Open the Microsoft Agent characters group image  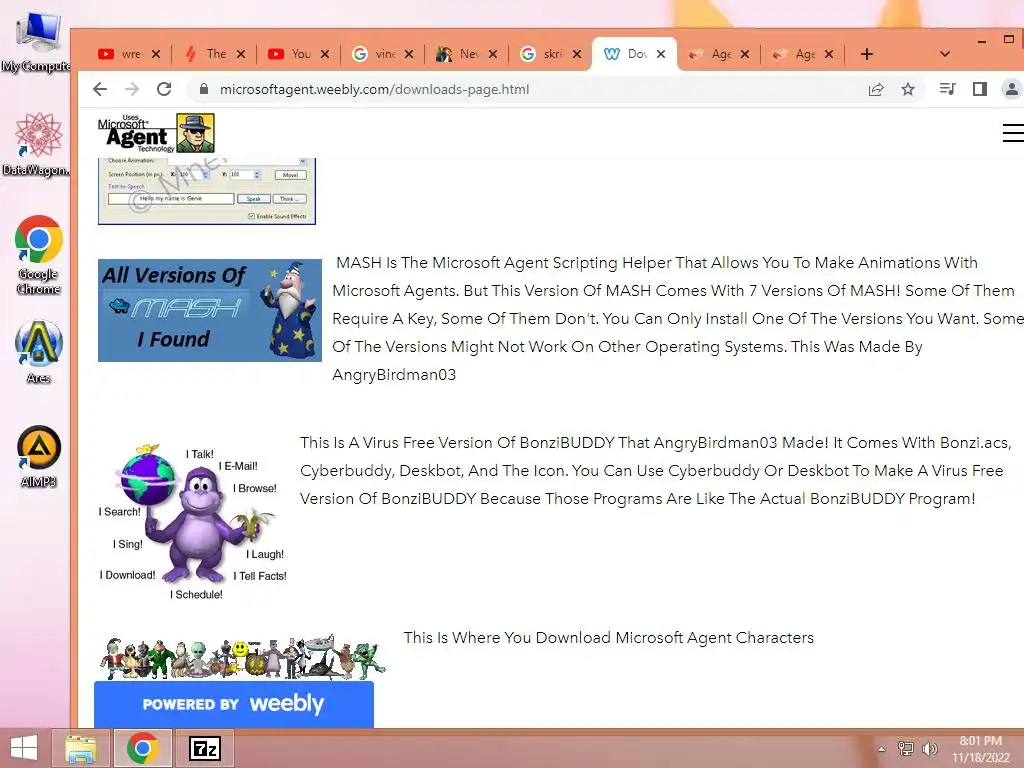pyautogui.click(x=242, y=658)
